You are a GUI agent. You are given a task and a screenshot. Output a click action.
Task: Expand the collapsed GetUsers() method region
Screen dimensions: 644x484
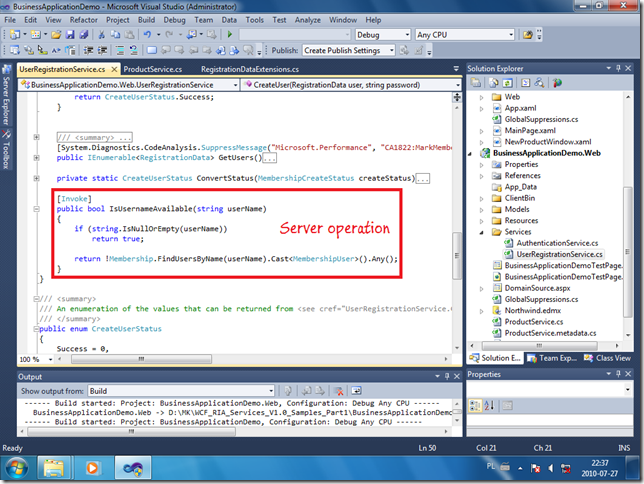[37, 158]
